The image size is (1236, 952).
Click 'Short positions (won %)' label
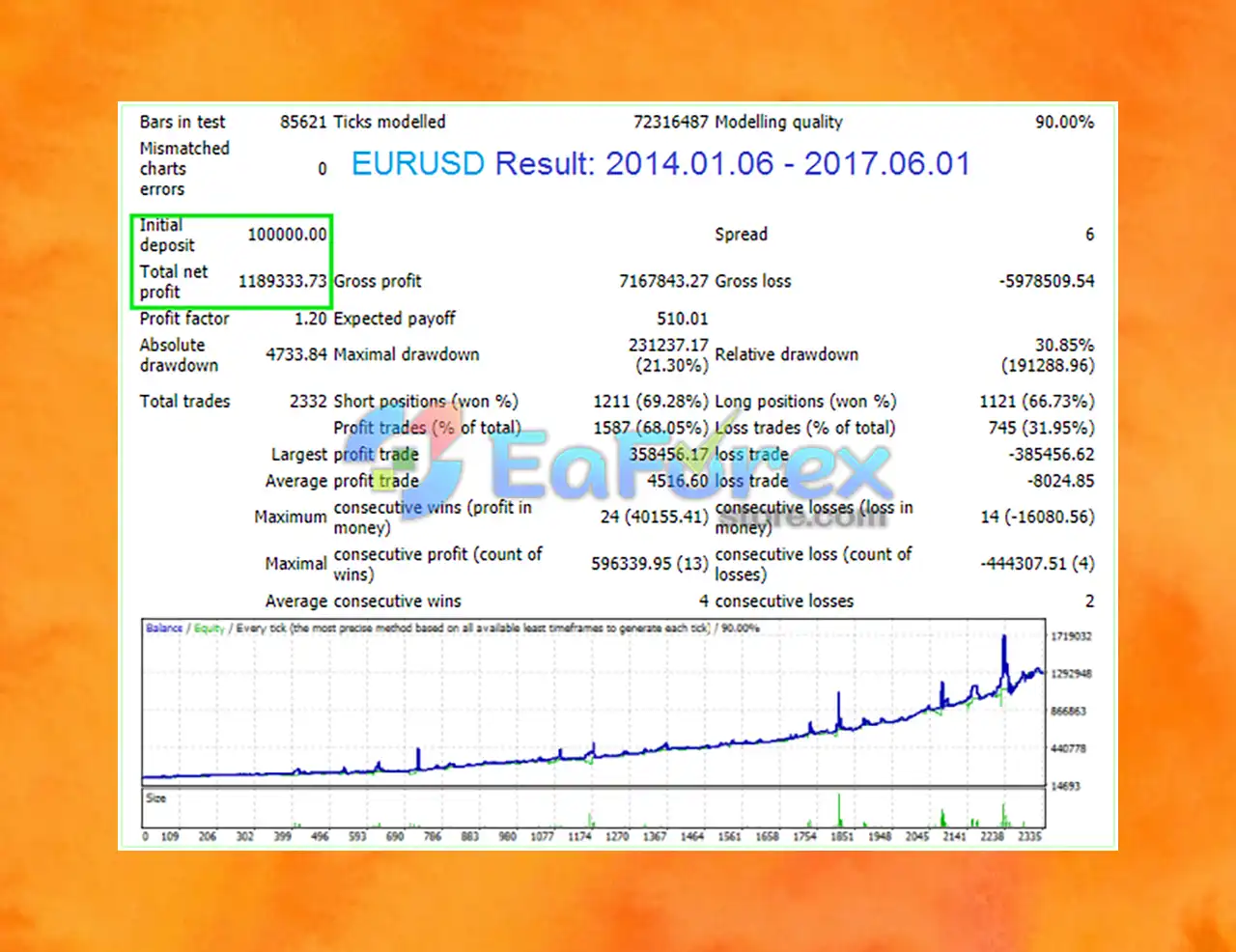pos(426,402)
